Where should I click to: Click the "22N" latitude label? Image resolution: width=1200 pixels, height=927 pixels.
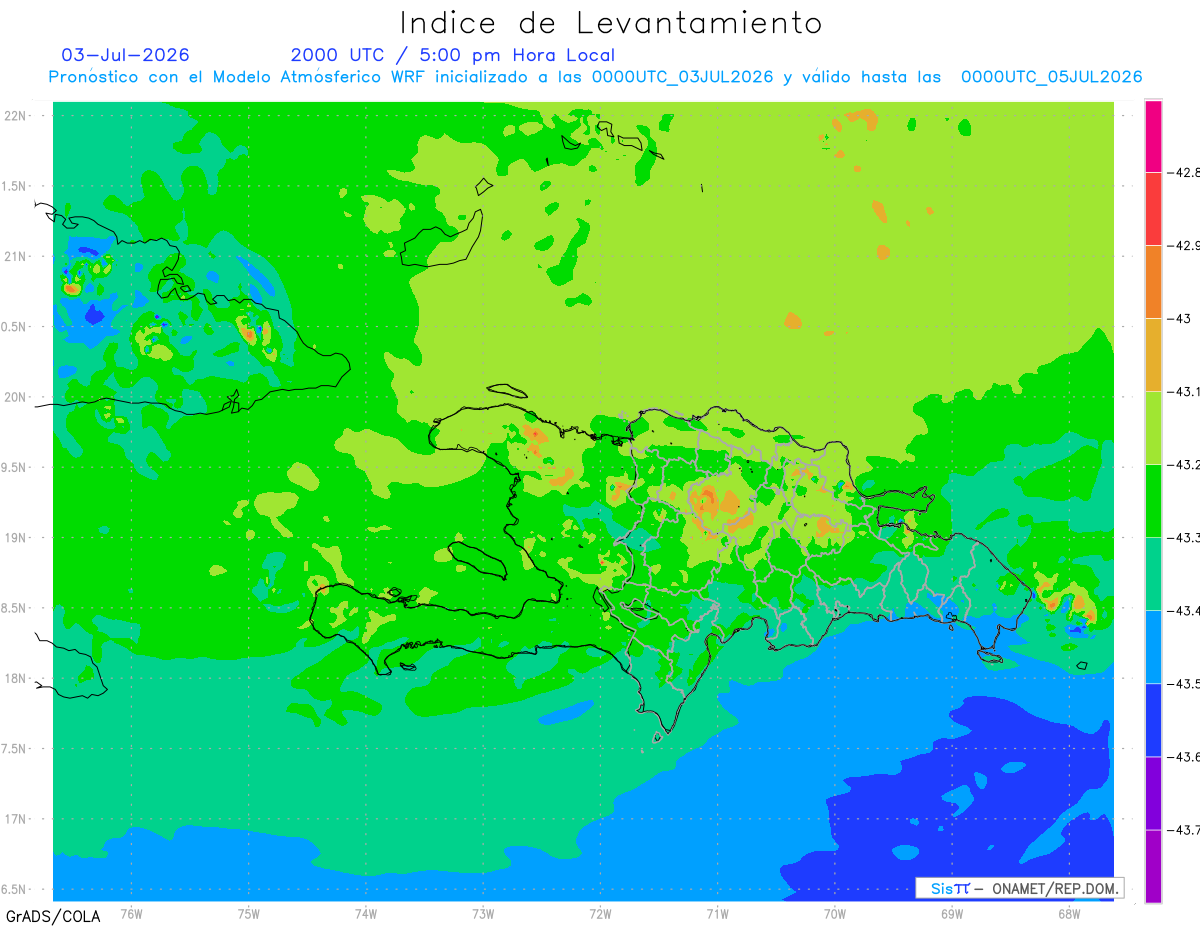point(15,115)
